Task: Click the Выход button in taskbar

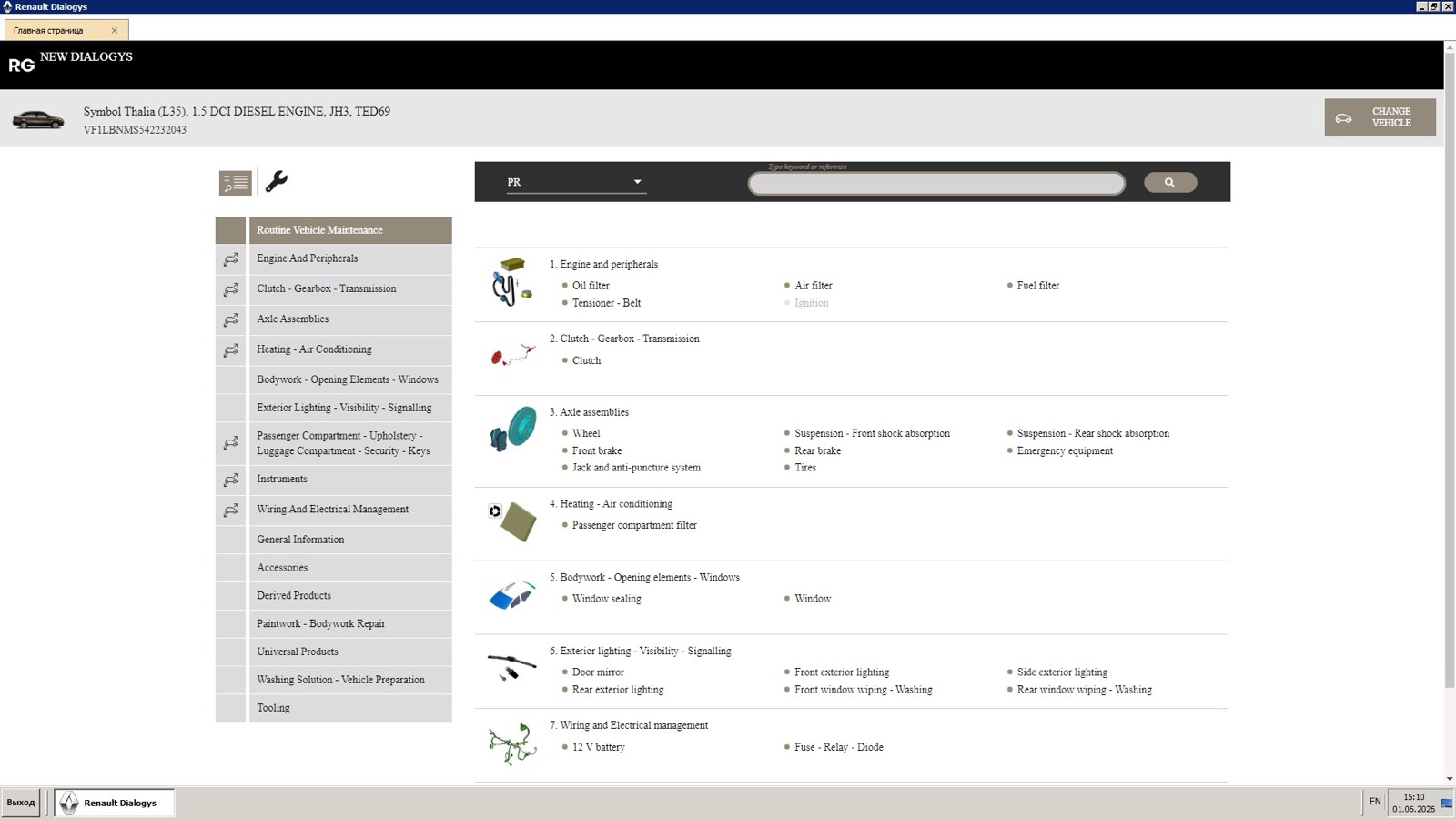Action: click(21, 803)
